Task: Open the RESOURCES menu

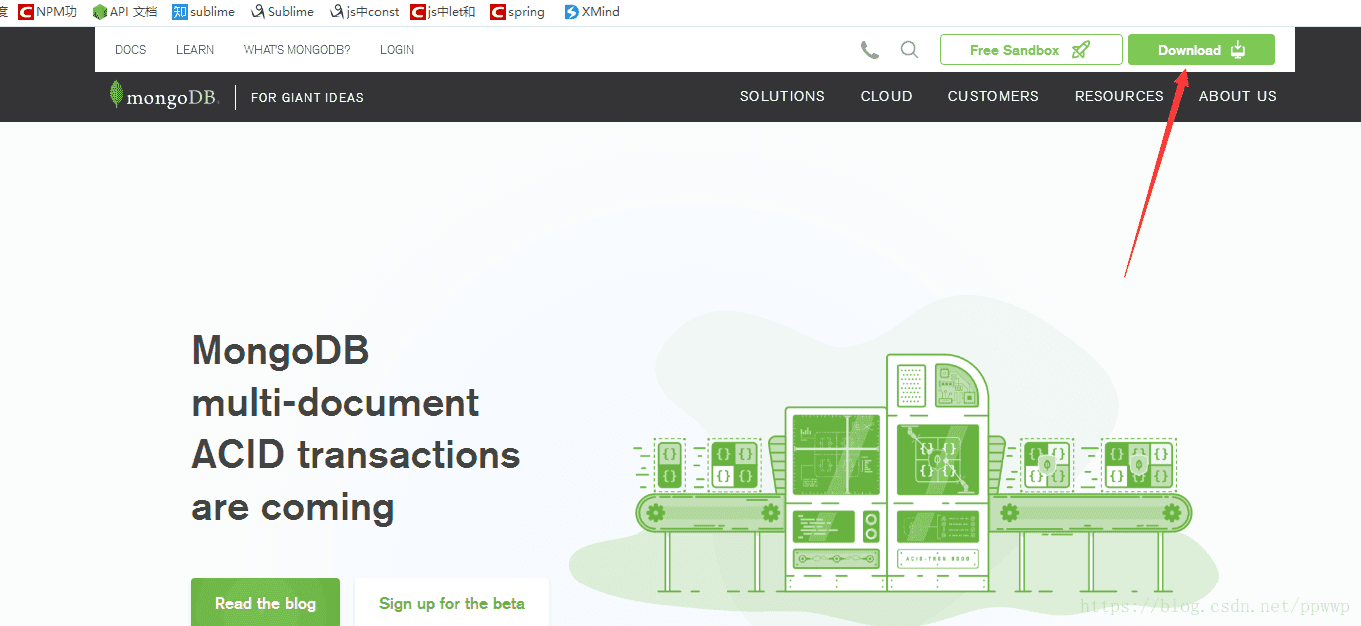Action: (x=1119, y=97)
